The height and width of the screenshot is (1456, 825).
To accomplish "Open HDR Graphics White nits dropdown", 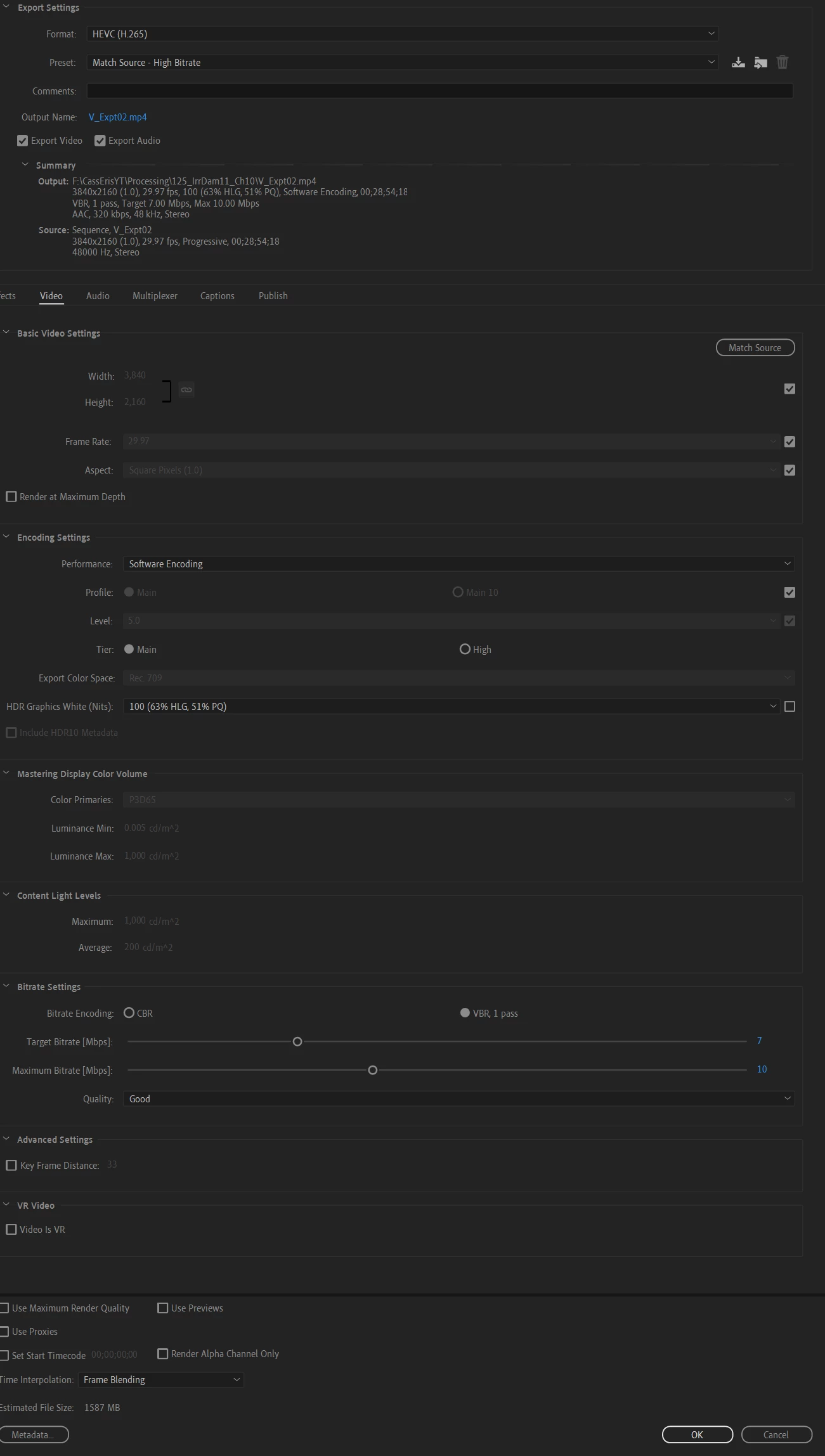I will pos(451,706).
